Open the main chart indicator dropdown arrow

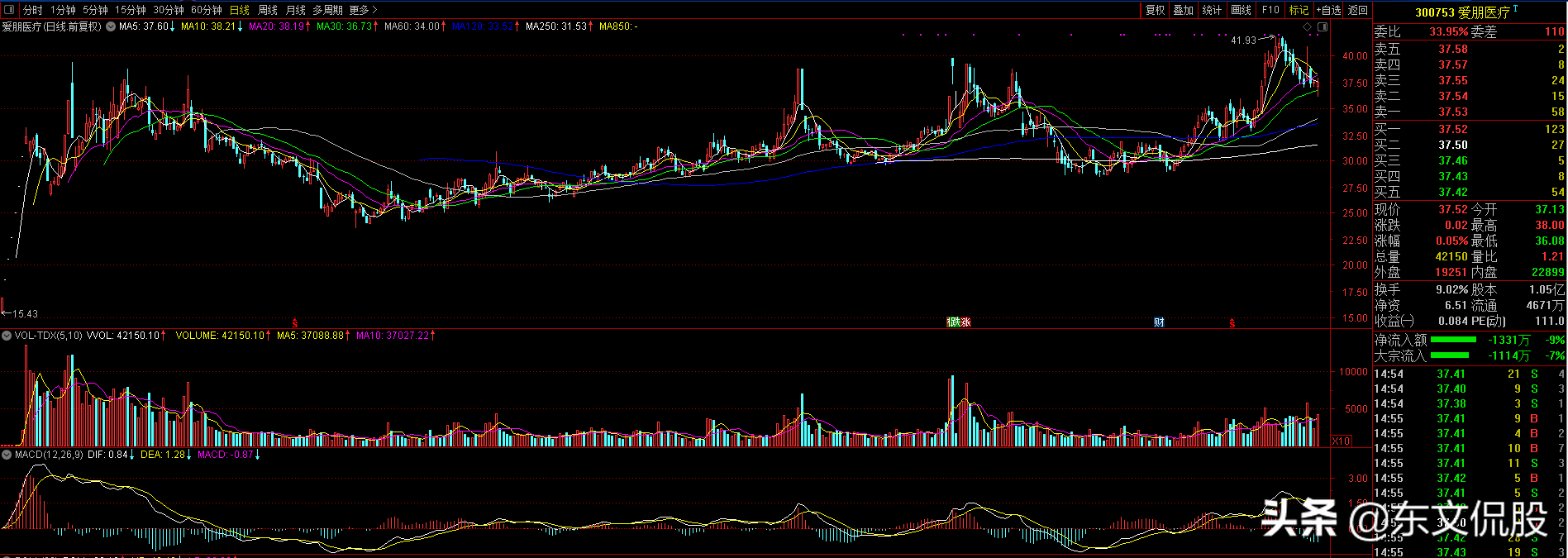[111, 26]
